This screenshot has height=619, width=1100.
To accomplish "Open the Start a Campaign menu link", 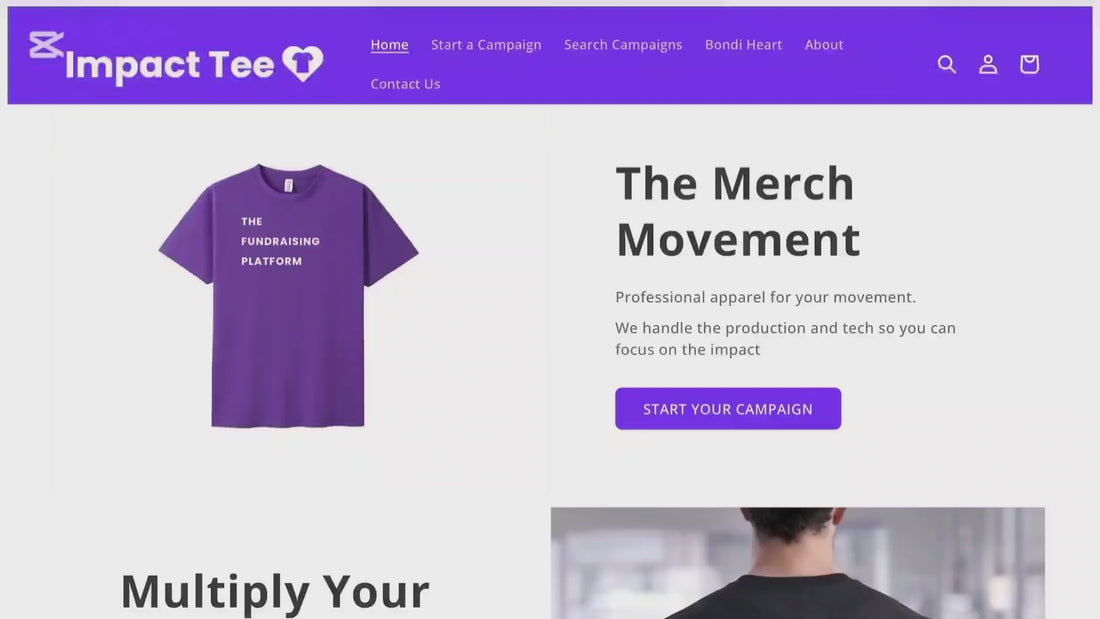I will coord(486,44).
